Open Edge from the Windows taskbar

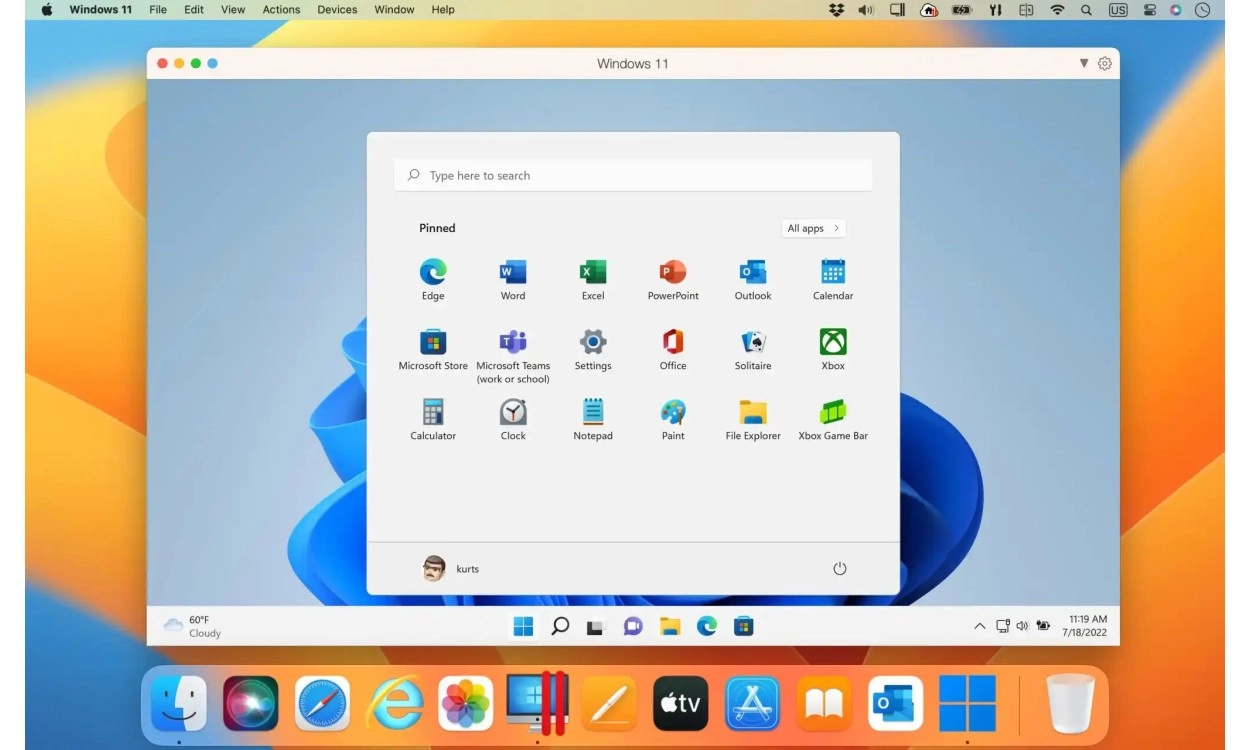point(706,626)
